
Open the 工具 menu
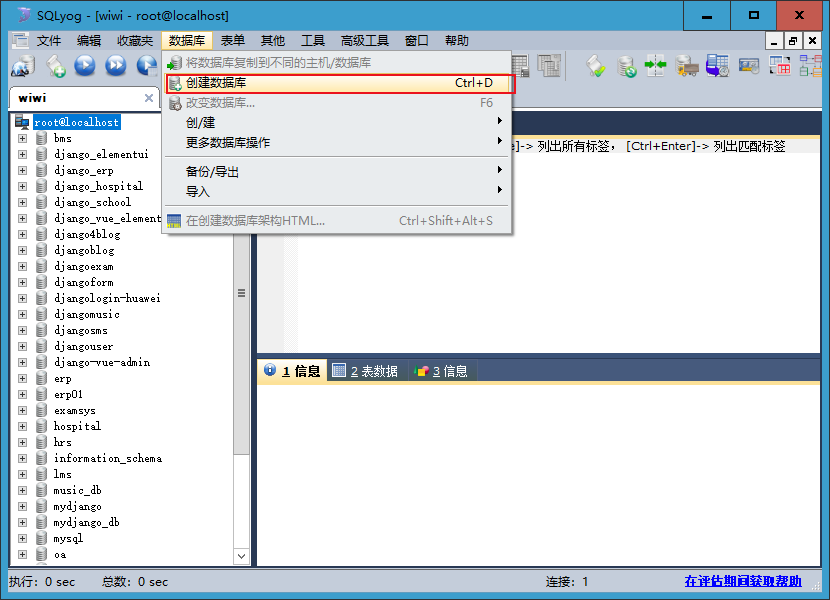[x=313, y=41]
